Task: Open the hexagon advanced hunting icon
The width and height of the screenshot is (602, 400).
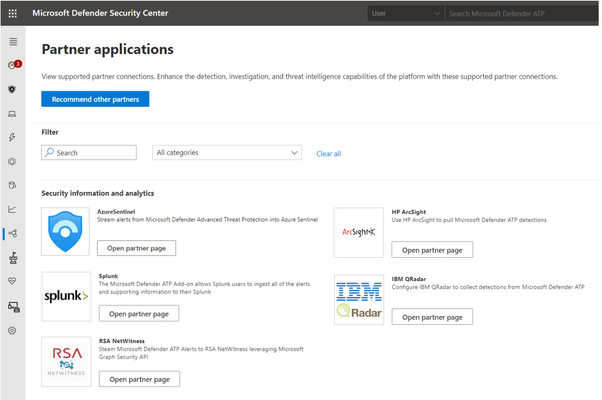Action: pos(12,162)
